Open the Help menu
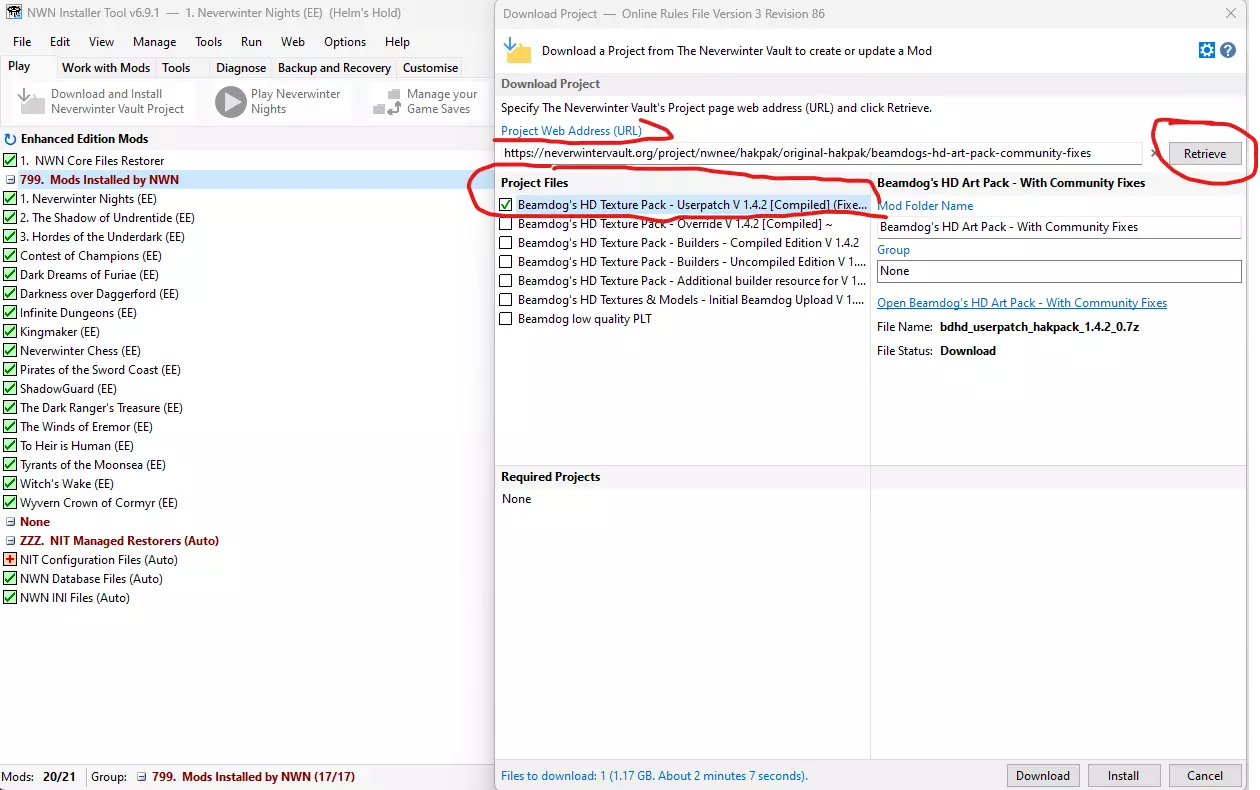This screenshot has height=790, width=1260. [x=397, y=42]
